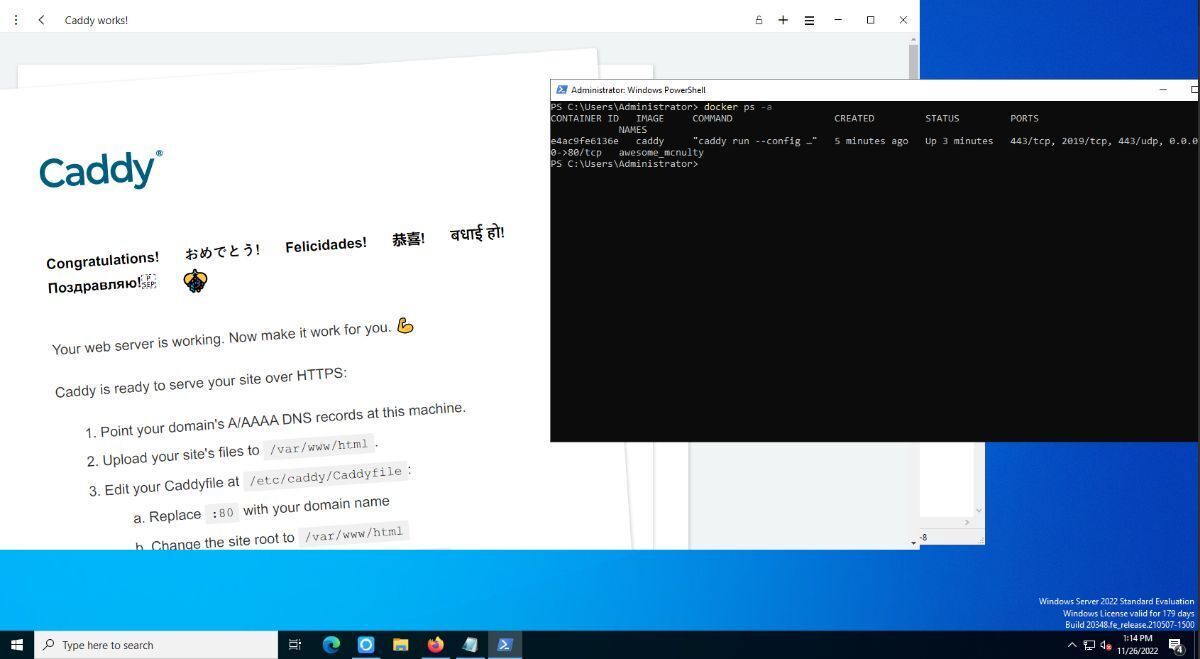1200x659 pixels.
Task: Click the '5 minutes ago' created value
Action: 871,141
